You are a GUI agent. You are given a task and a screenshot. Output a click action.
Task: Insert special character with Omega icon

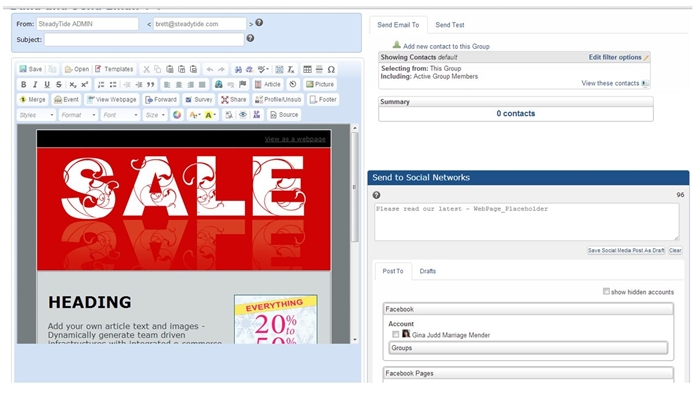pos(331,69)
